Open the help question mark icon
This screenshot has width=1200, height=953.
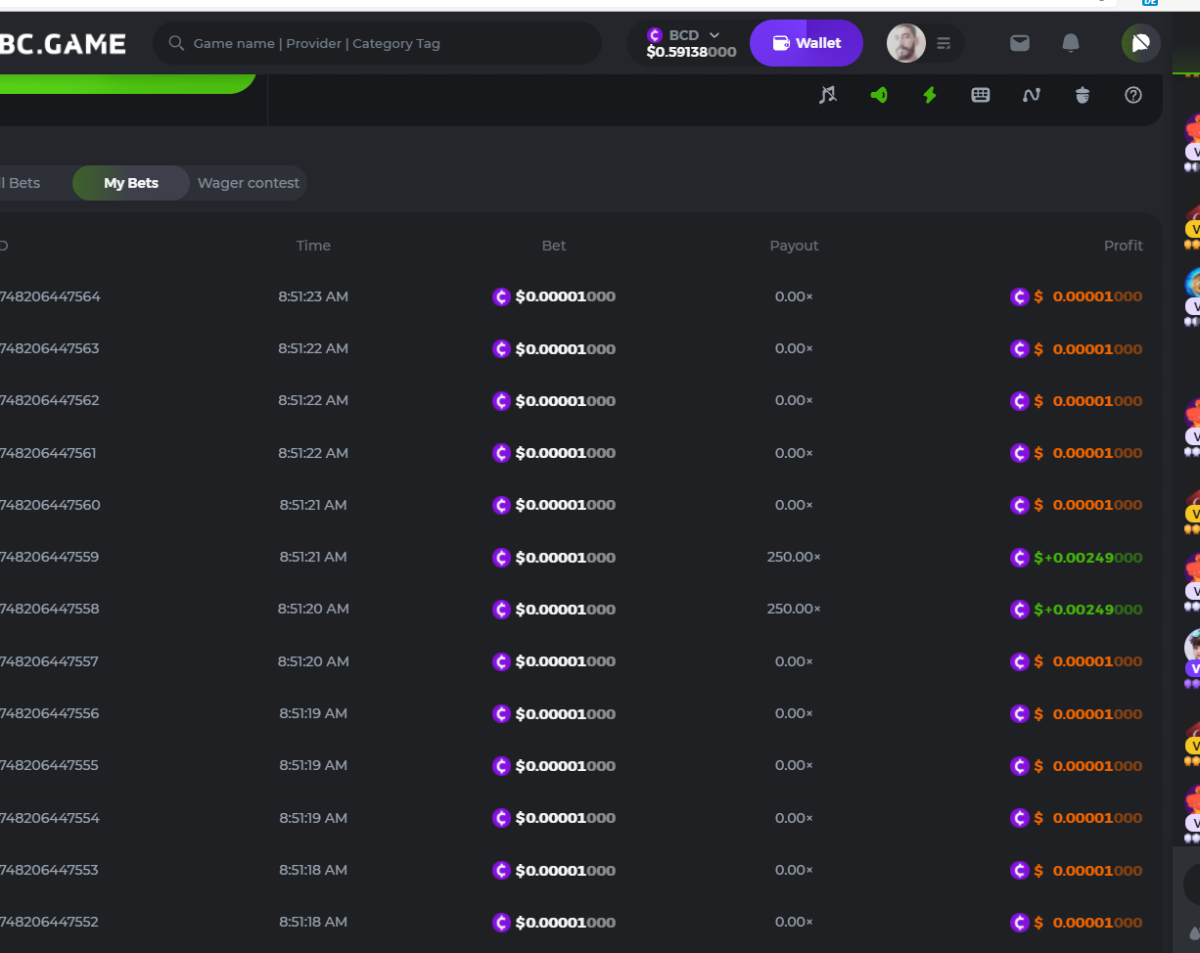point(1133,95)
